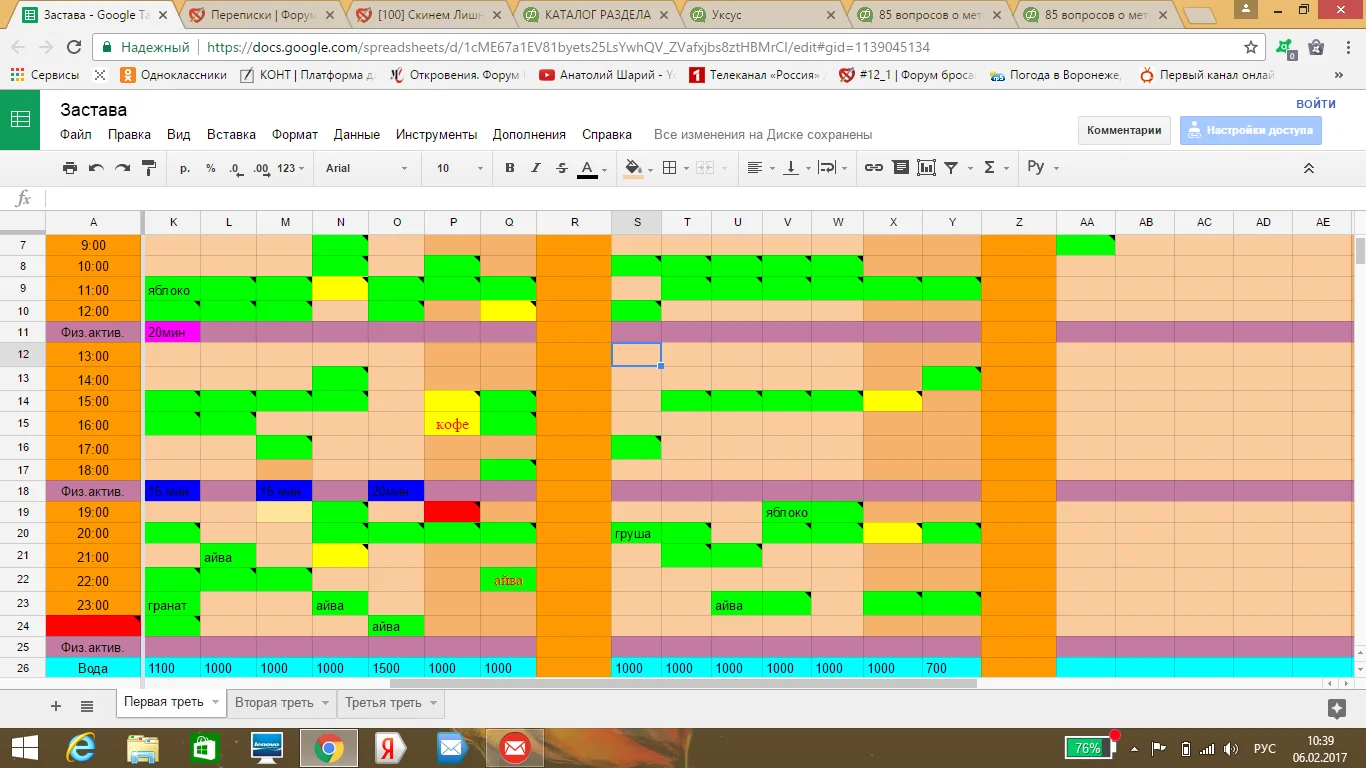Increase decimal places

[262, 168]
